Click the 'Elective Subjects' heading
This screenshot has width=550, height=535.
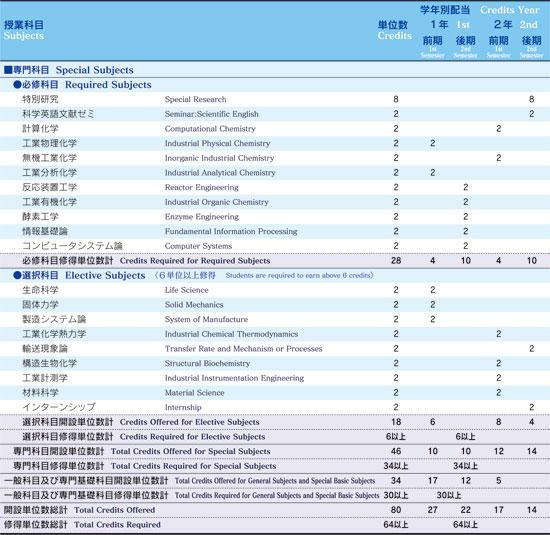[105, 276]
